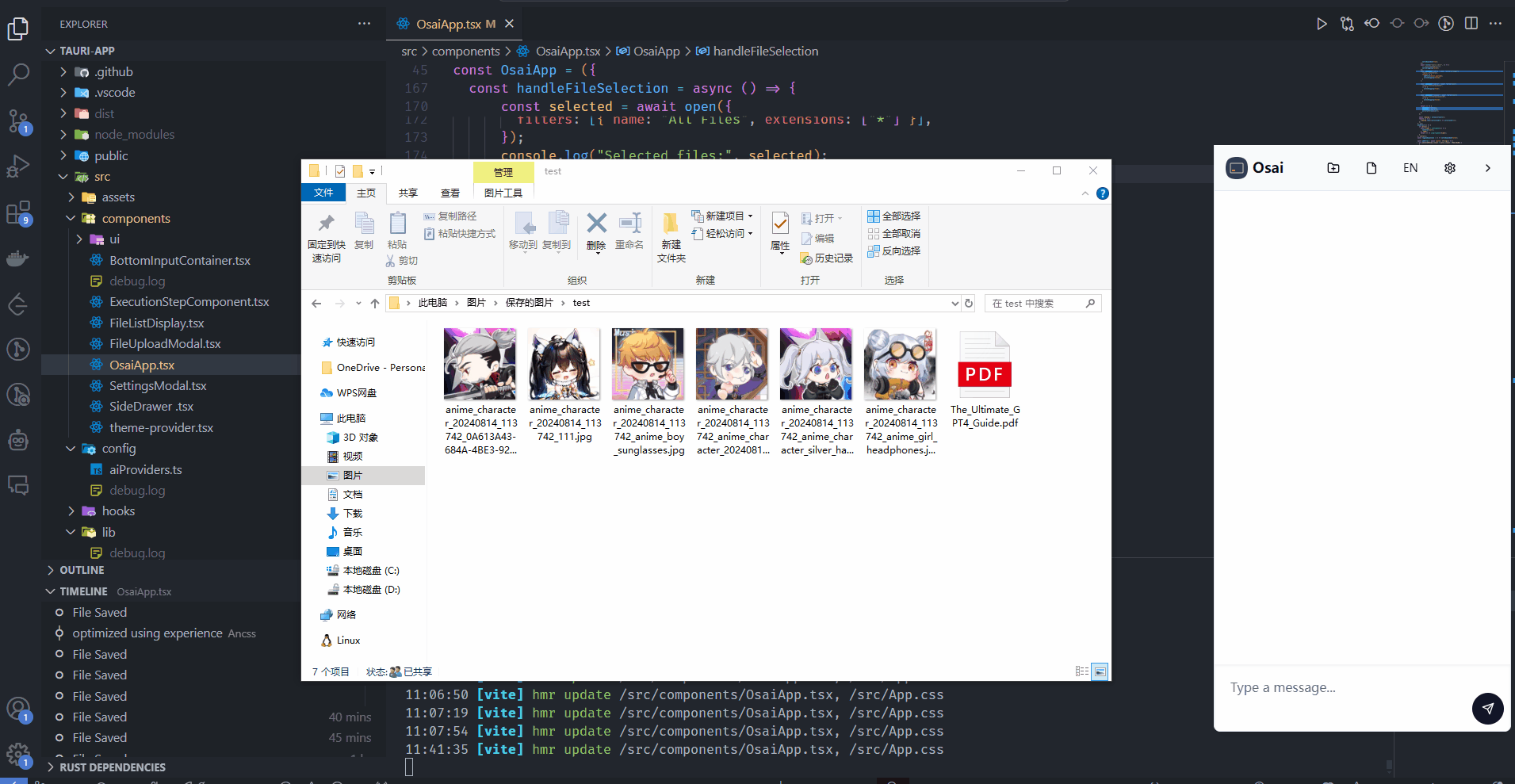
Task: Switch to the 共享 (Share) ribbon tab
Action: point(407,193)
